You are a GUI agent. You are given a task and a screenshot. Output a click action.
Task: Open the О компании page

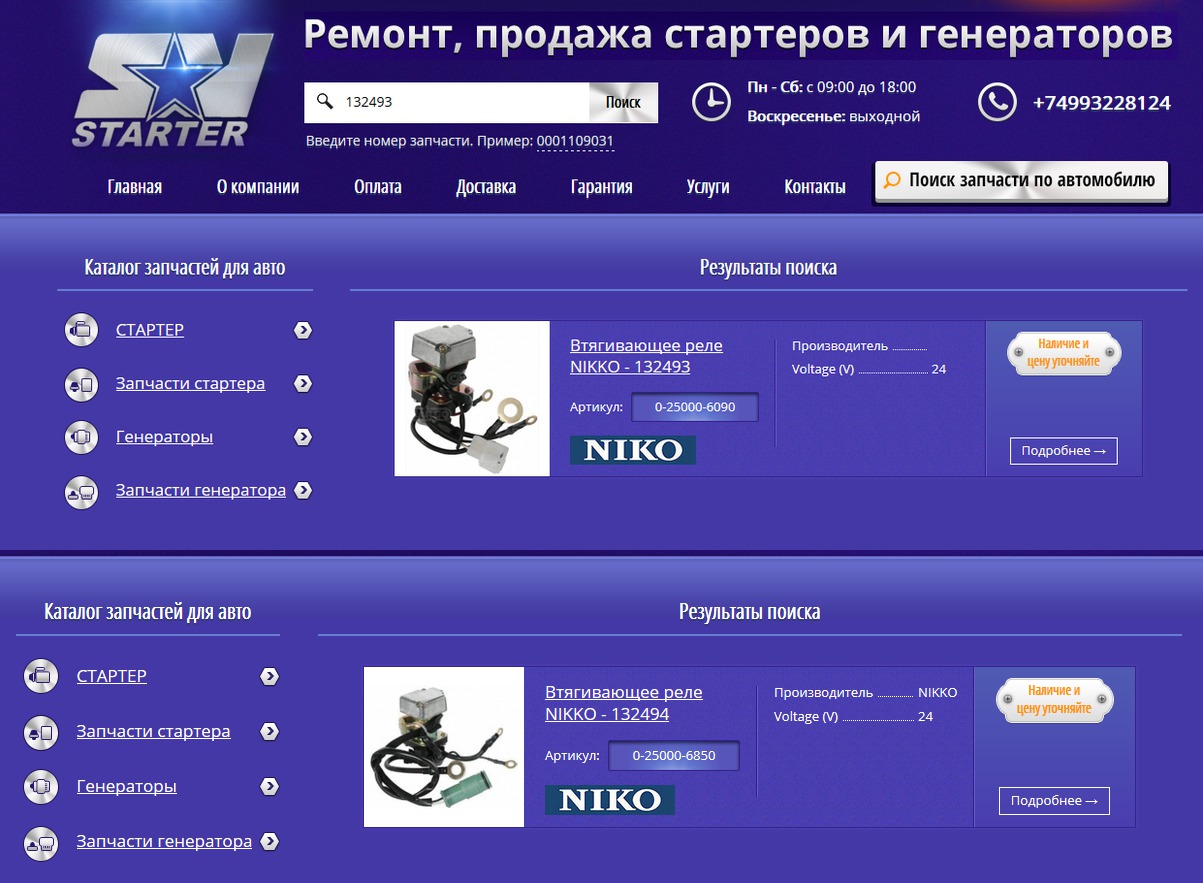pos(258,187)
